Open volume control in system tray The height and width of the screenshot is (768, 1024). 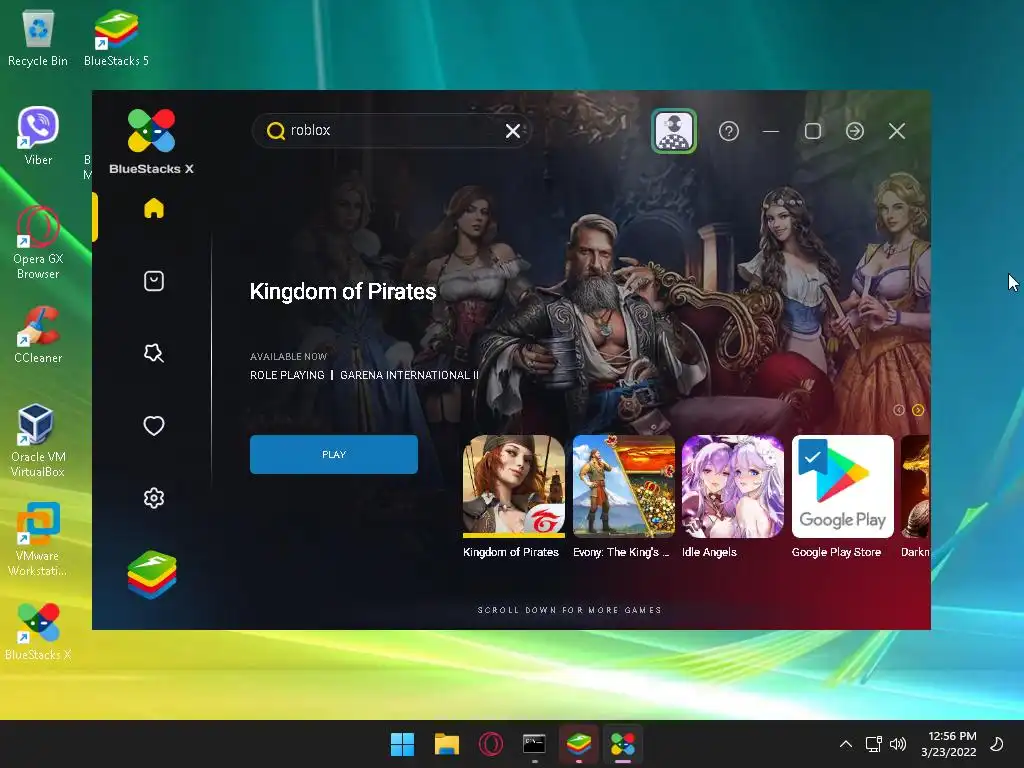point(898,744)
